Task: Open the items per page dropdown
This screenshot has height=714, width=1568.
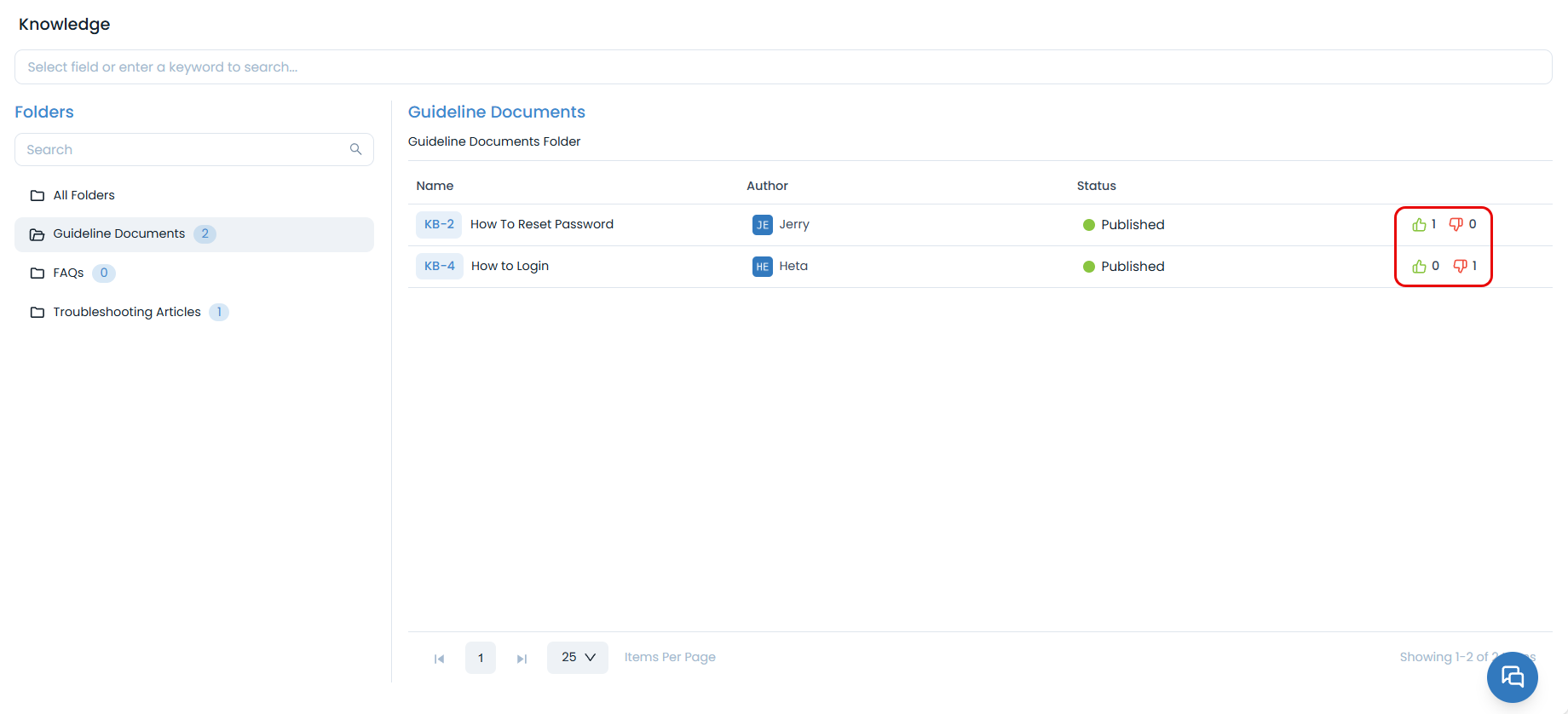Action: coord(577,658)
